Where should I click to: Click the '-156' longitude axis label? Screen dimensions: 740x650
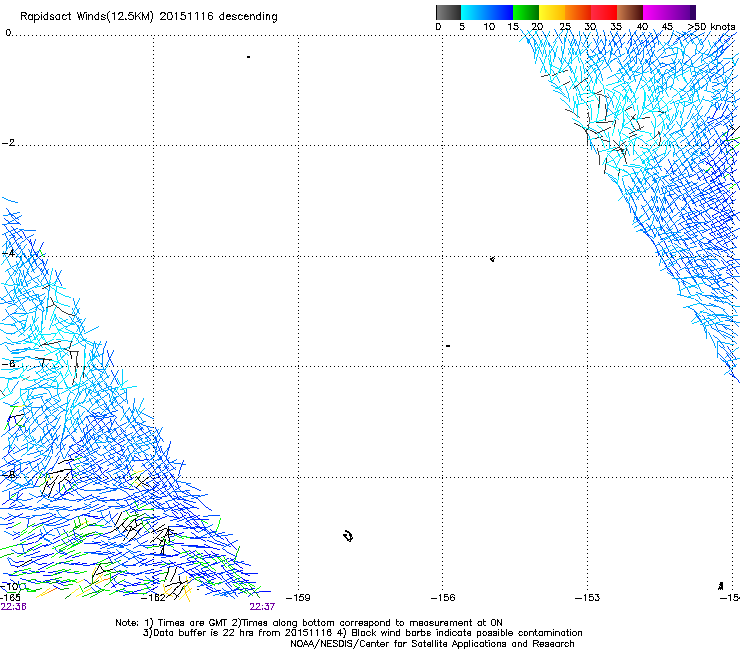(x=443, y=598)
